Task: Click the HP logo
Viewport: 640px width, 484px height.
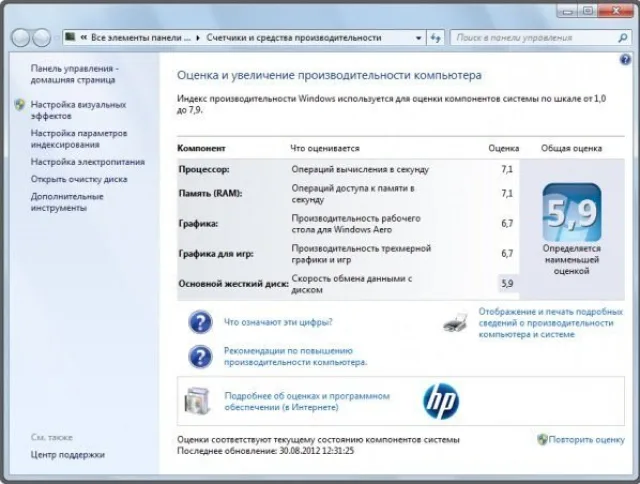Action: (441, 401)
